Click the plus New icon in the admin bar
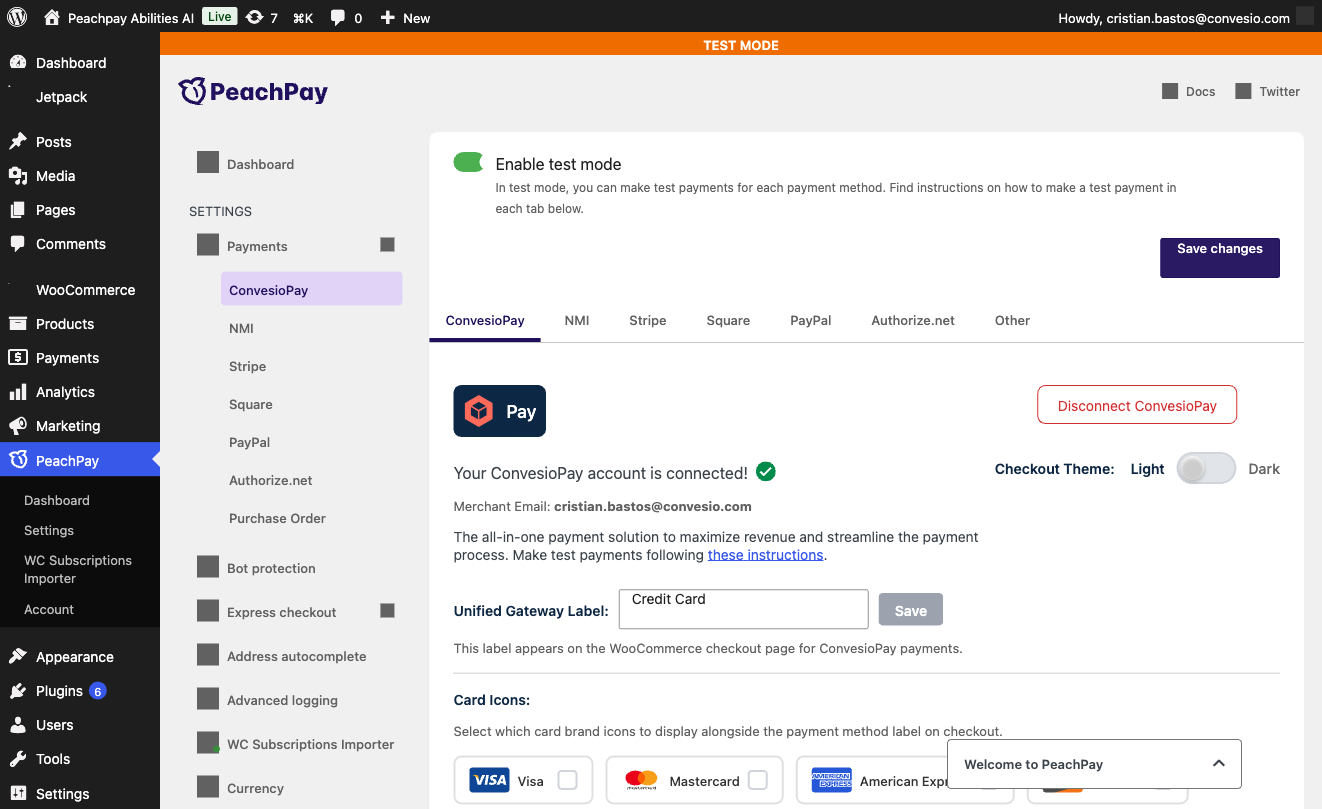This screenshot has width=1322, height=809. (388, 17)
